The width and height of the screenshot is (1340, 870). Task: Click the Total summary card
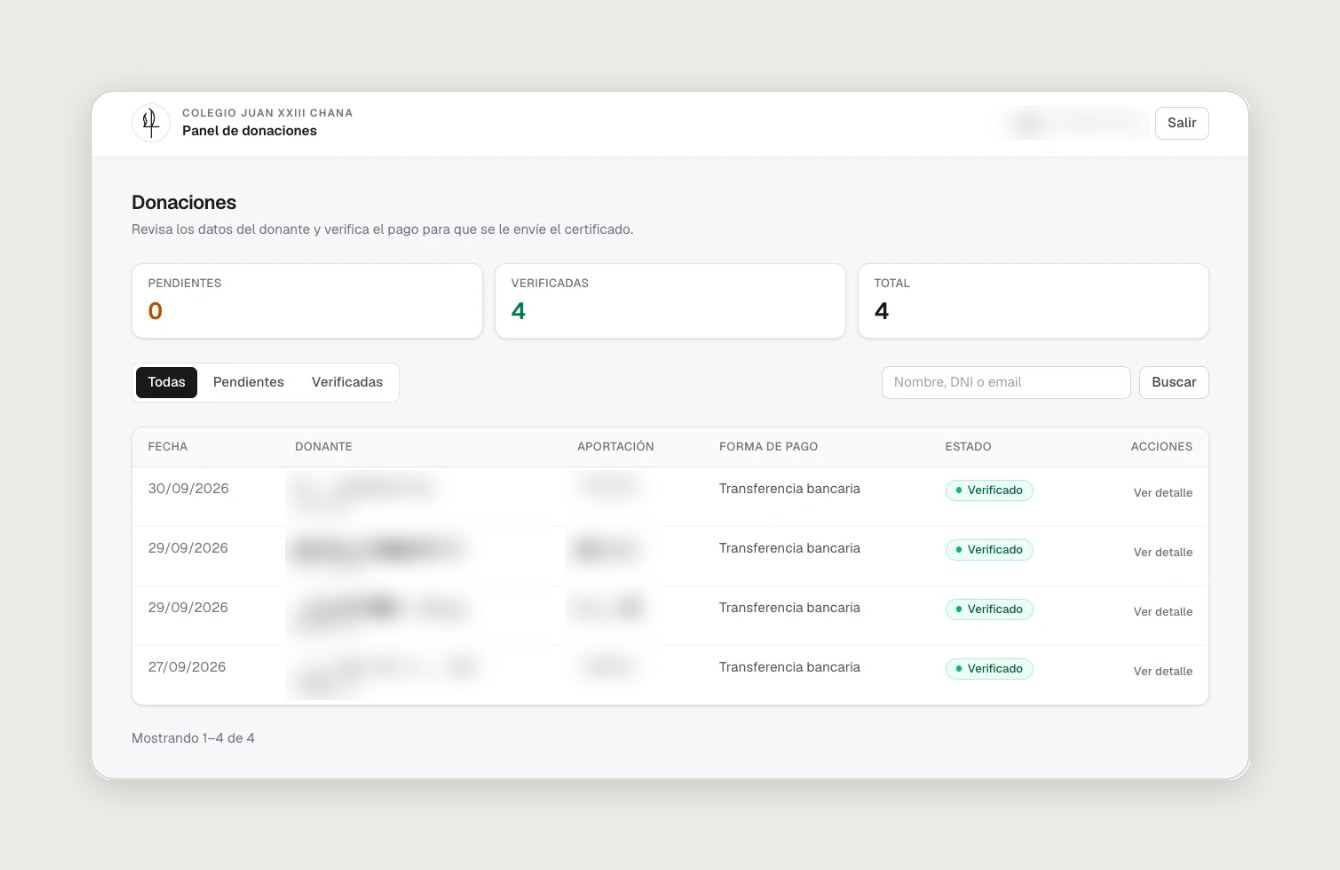[1033, 301]
